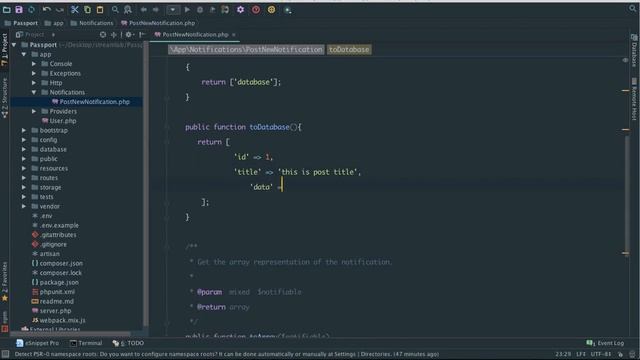640x360 pixels.
Task: Click the hide Project panel icon
Action: pyautogui.click(x=142, y=35)
